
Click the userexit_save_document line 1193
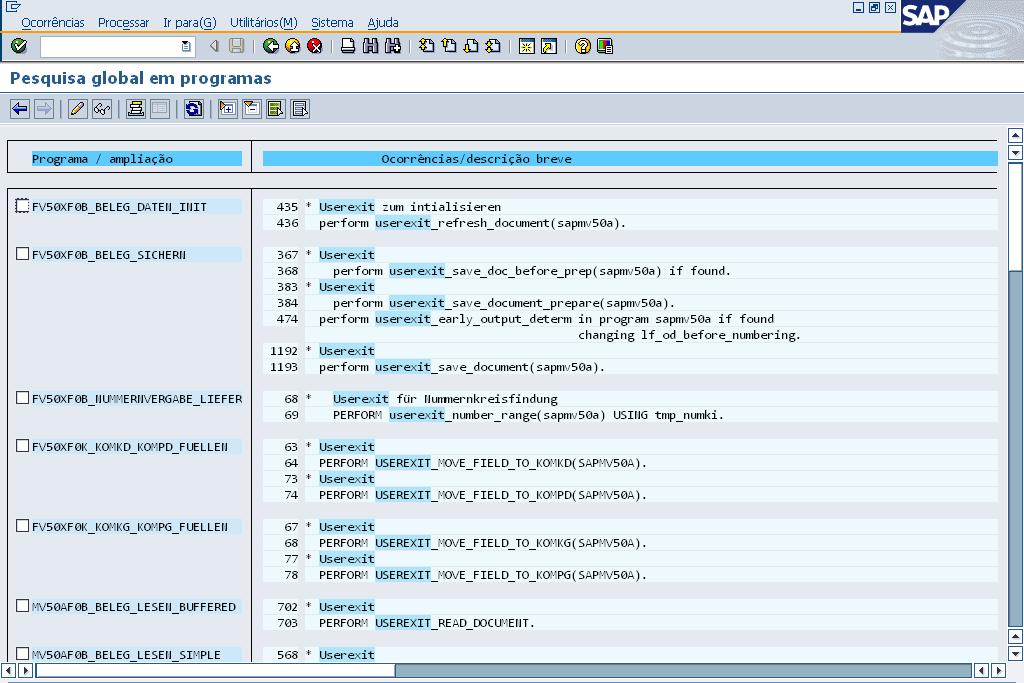coord(462,367)
